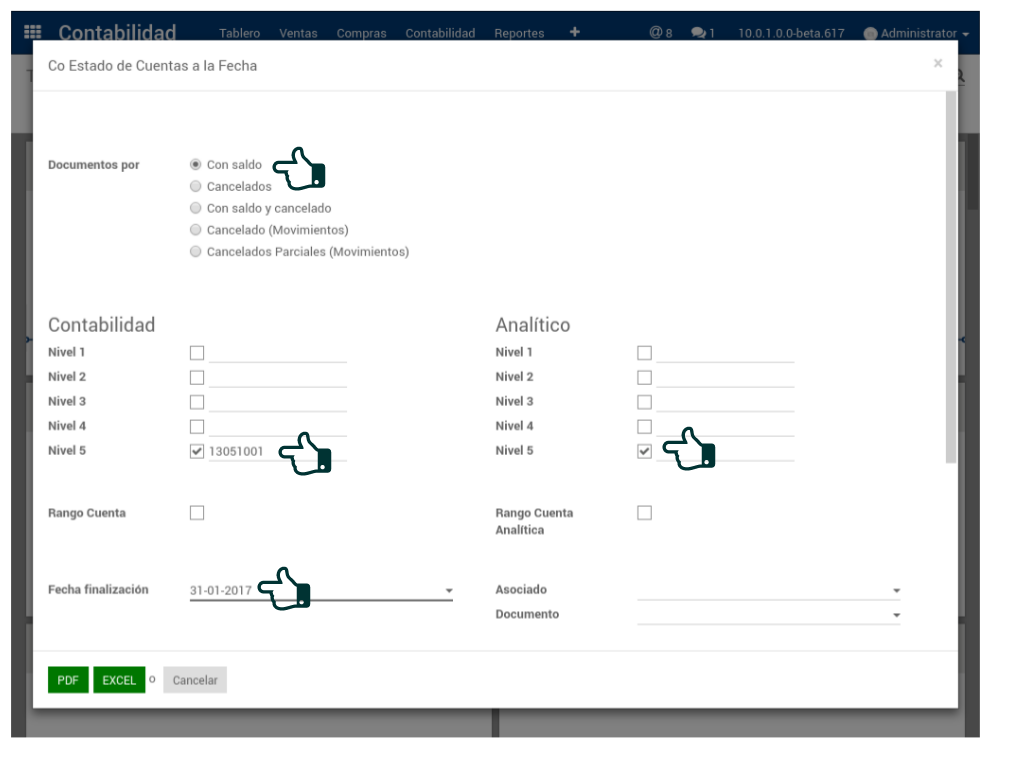The image size is (1023, 767).
Task: Open the Reportes menu
Action: (519, 33)
